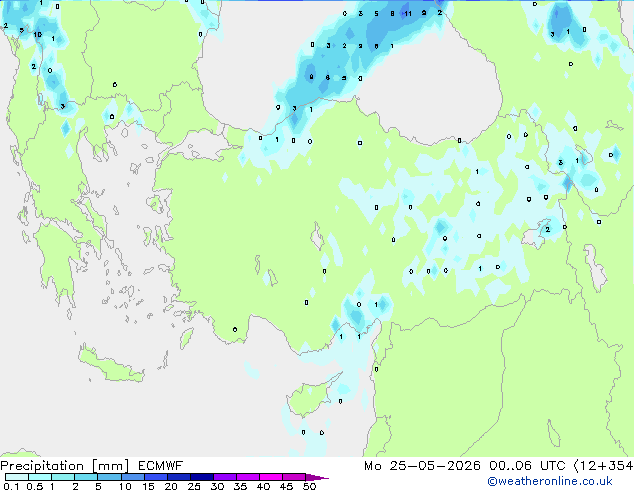Click the 0.5–1 mm legend color swatch
This screenshot has height=490, width=634.
click(x=40, y=477)
